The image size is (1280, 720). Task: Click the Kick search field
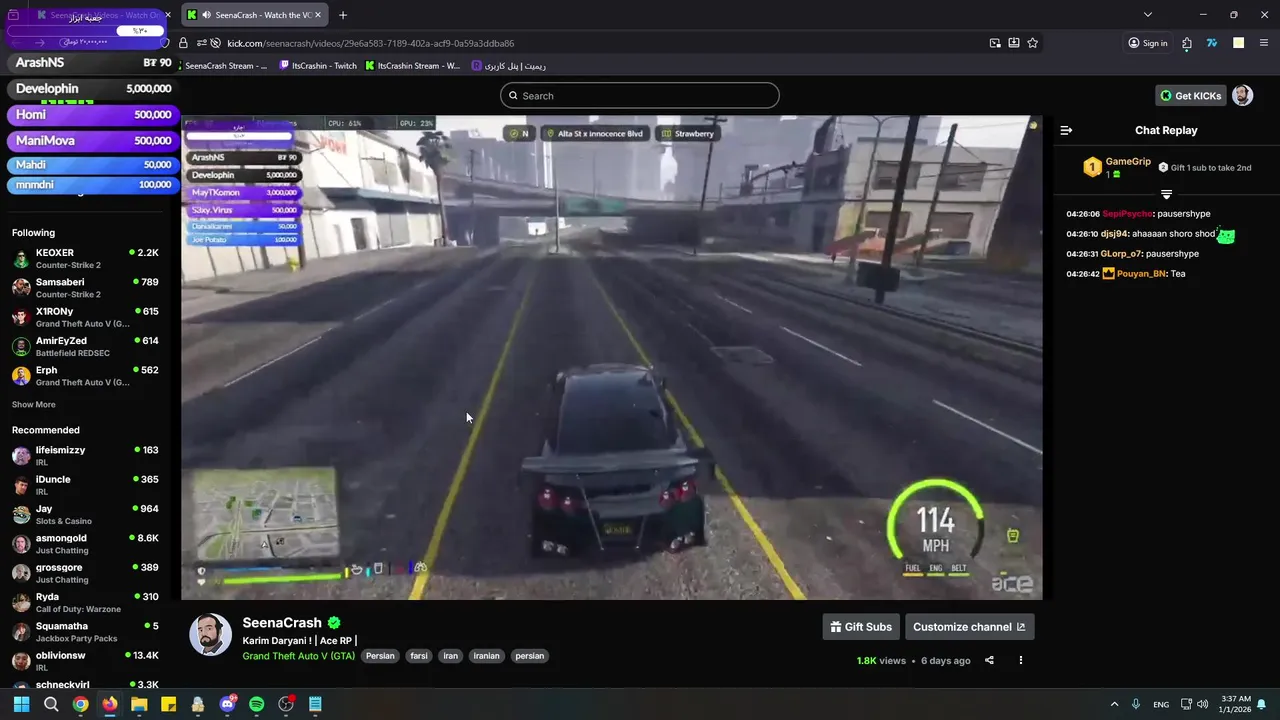pyautogui.click(x=640, y=96)
